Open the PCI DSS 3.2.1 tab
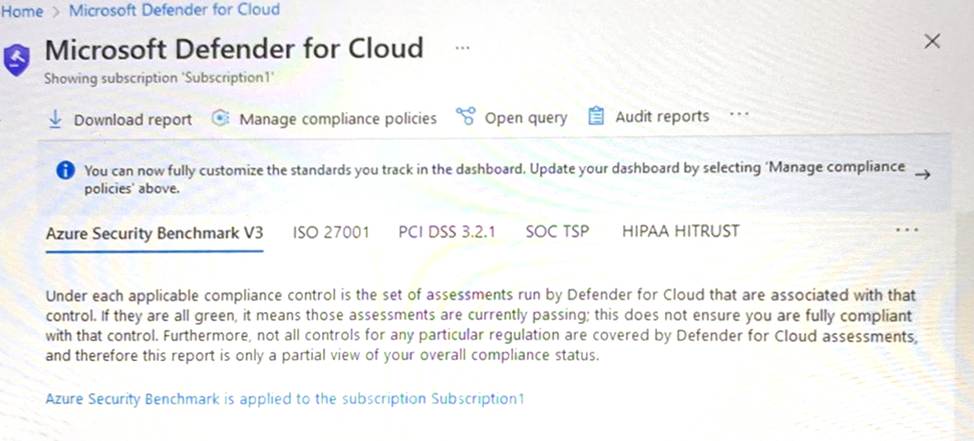The image size is (974, 441). pyautogui.click(x=447, y=232)
